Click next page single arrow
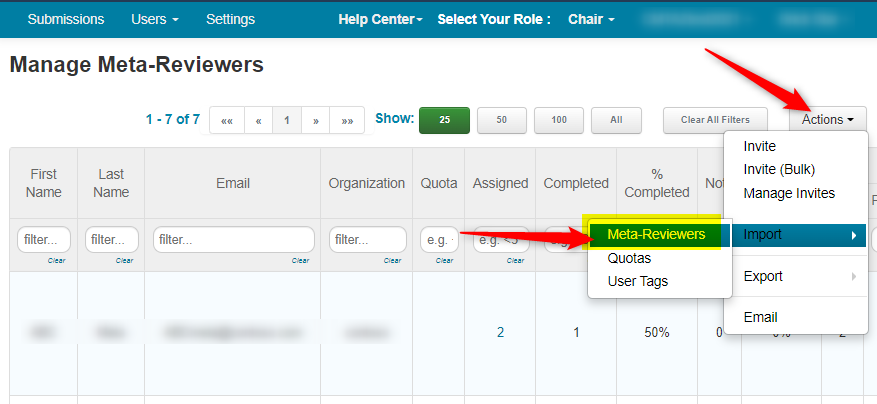 tap(316, 120)
